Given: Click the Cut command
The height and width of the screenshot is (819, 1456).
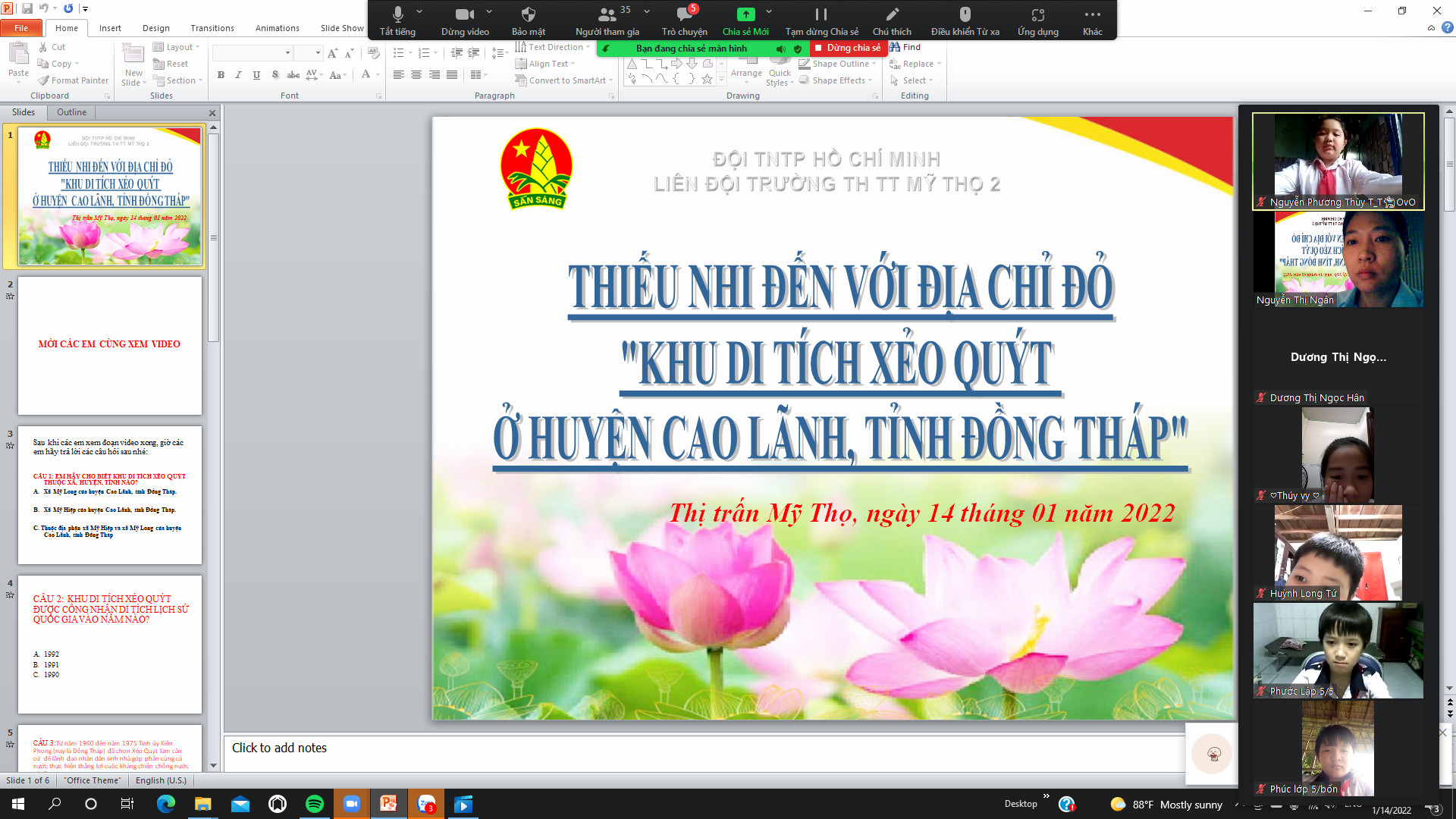Looking at the screenshot, I should coord(52,47).
